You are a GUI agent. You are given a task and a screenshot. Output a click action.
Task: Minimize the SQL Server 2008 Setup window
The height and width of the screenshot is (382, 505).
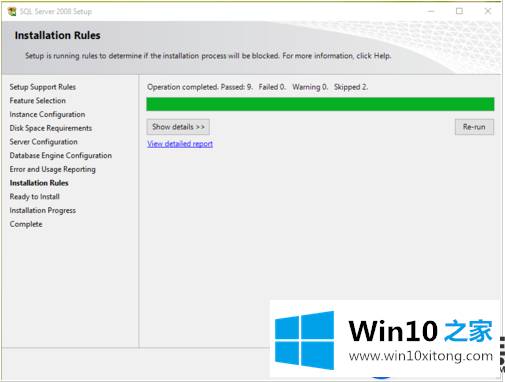coord(431,11)
